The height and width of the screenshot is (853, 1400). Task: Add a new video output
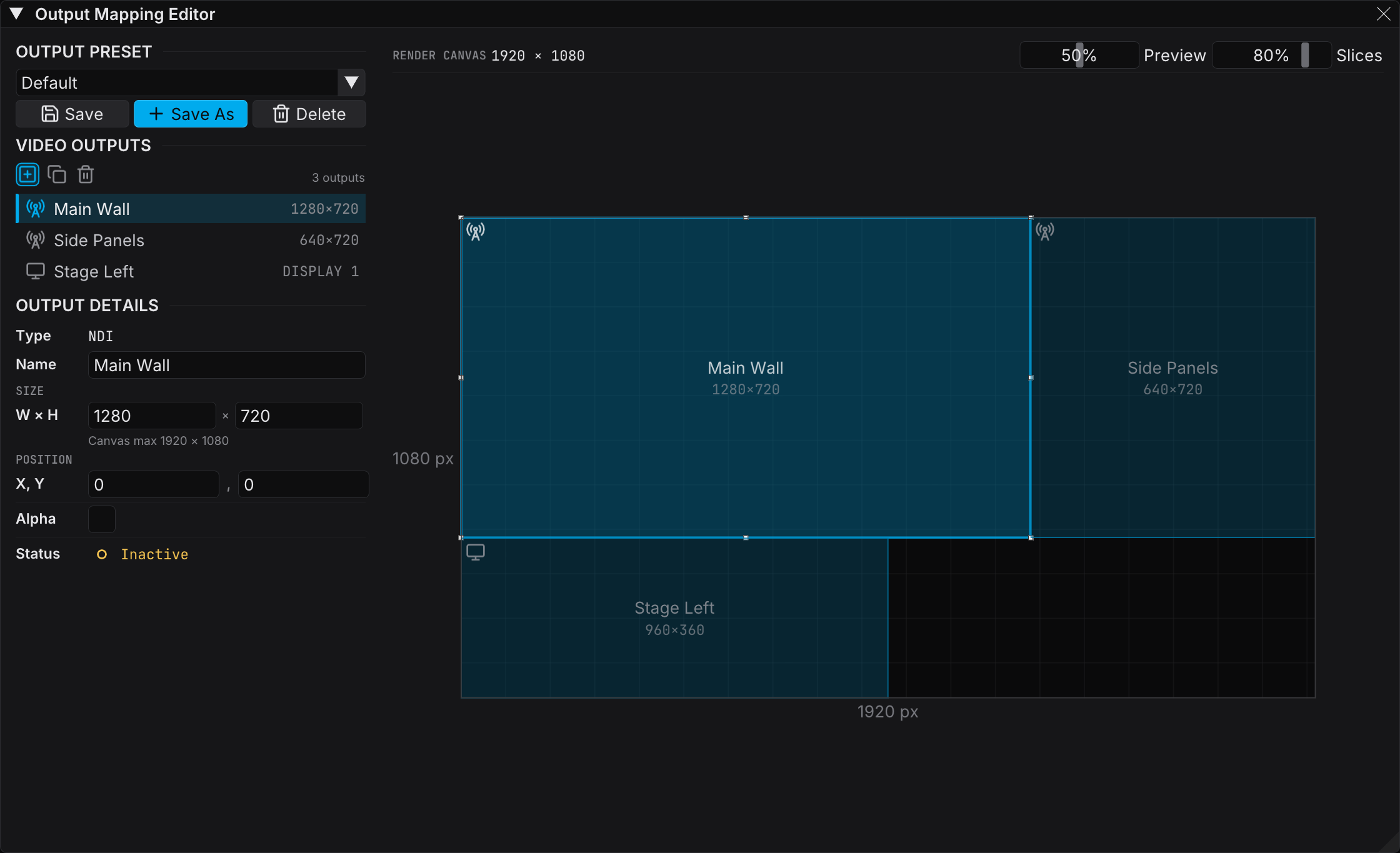[x=27, y=174]
